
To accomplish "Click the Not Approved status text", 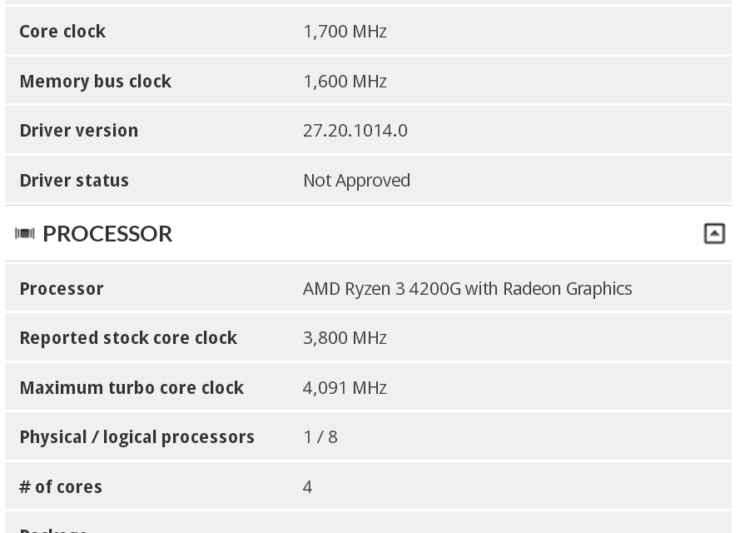I will pyautogui.click(x=356, y=181).
